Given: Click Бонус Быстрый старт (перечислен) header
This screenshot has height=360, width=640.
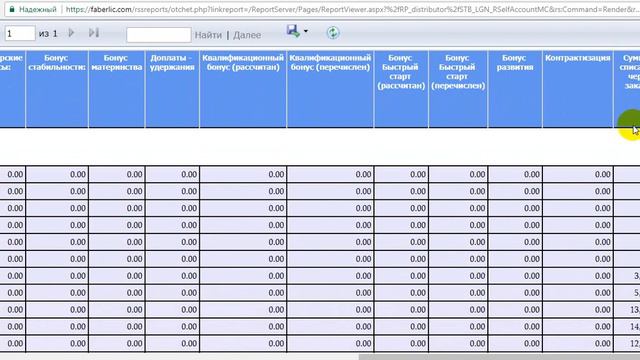Looking at the screenshot, I should click(458, 89).
